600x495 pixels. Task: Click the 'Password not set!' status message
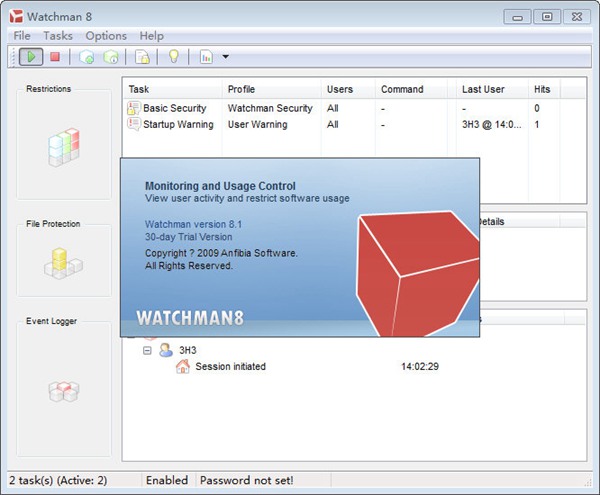pyautogui.click(x=247, y=480)
